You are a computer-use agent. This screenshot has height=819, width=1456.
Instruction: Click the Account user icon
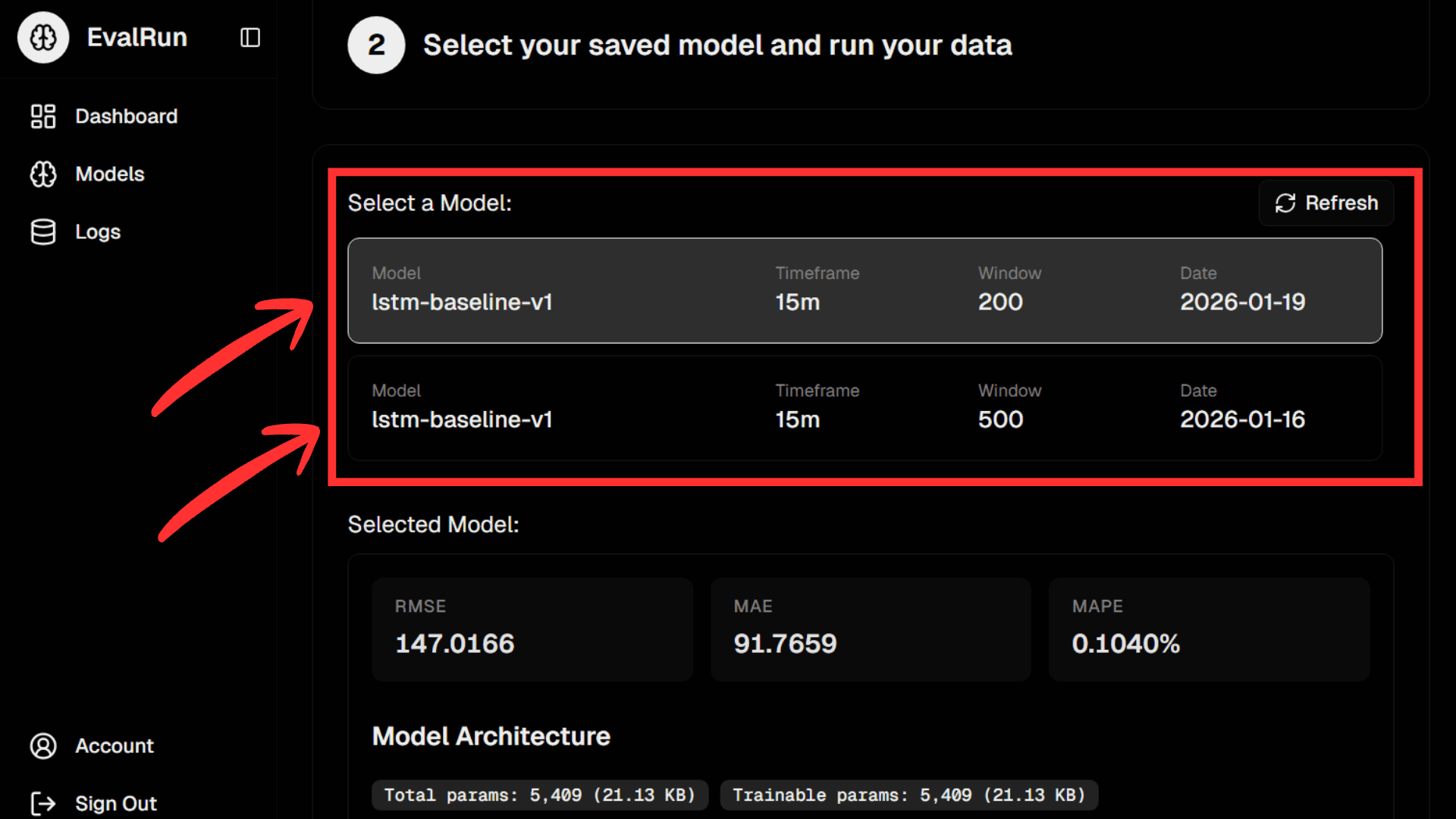tap(43, 745)
